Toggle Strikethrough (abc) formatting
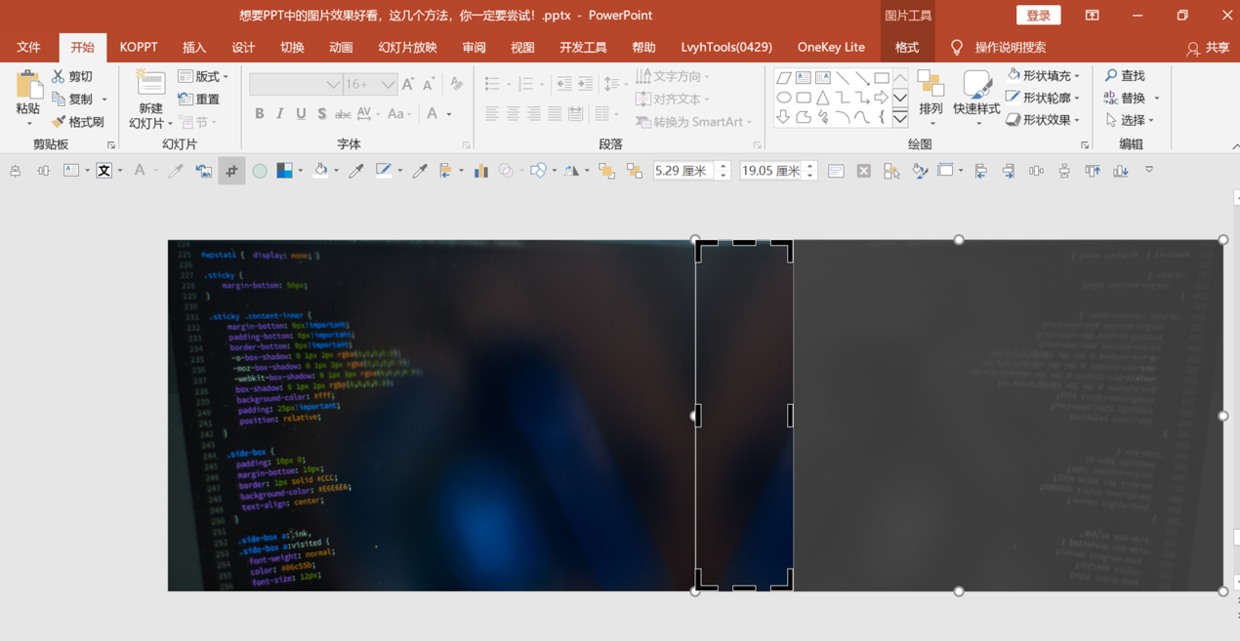Viewport: 1240px width, 641px height. pos(342,114)
